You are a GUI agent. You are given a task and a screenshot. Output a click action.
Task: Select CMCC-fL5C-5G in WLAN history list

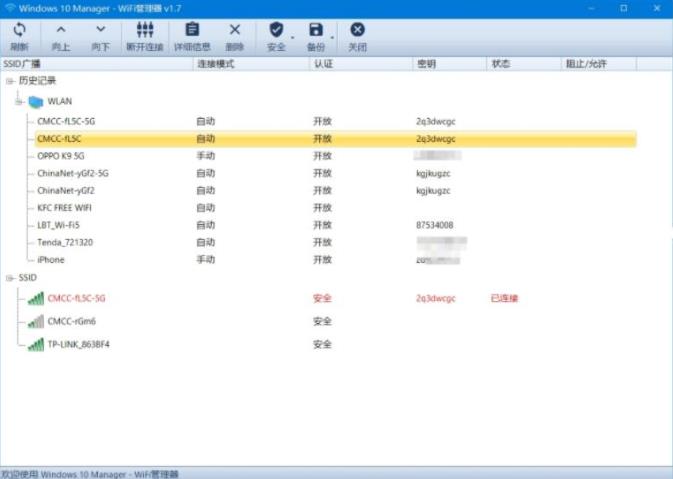point(66,121)
